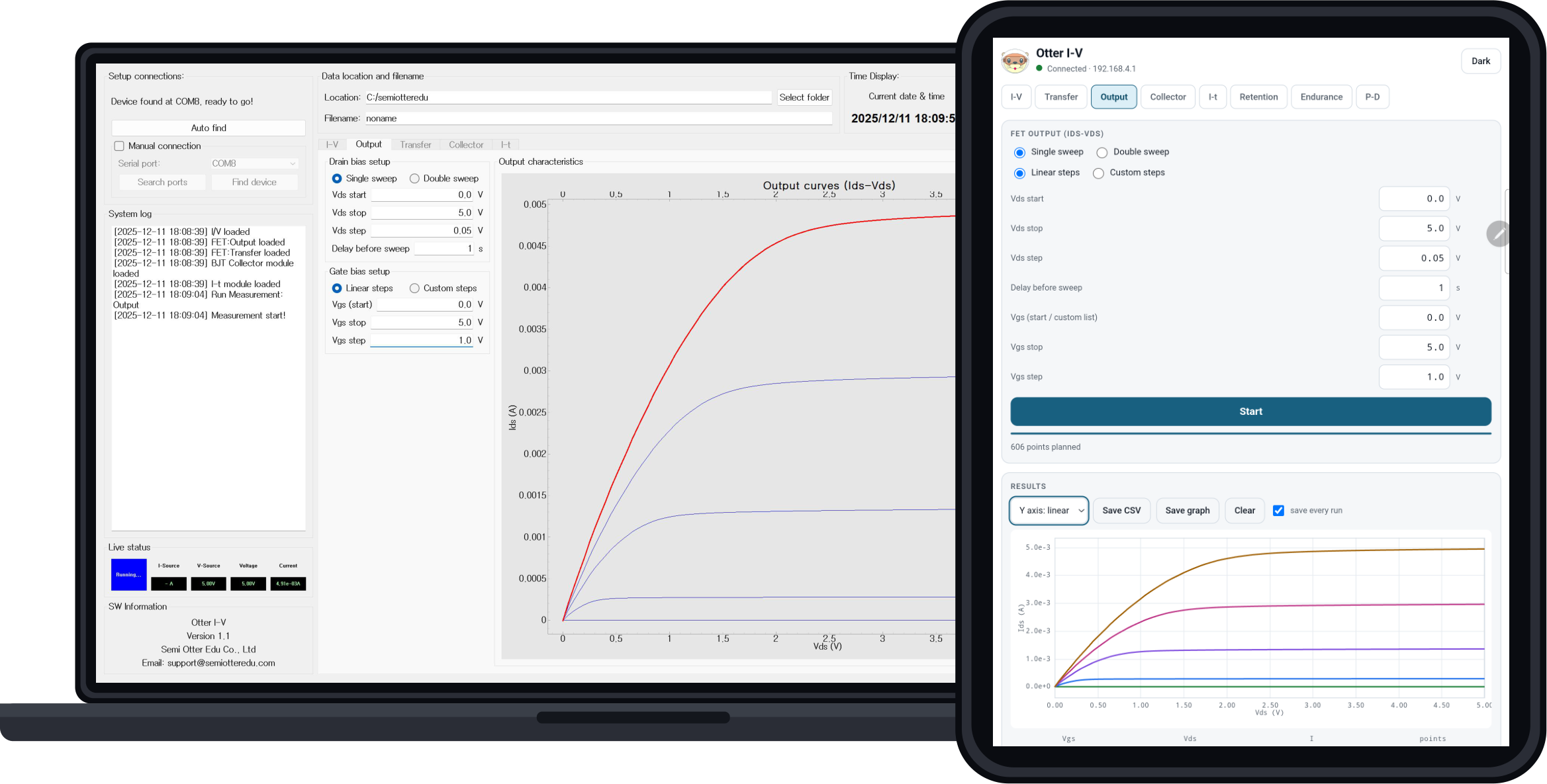Open the Collector tab in the desktop window
The height and width of the screenshot is (784, 1547).
click(x=466, y=145)
